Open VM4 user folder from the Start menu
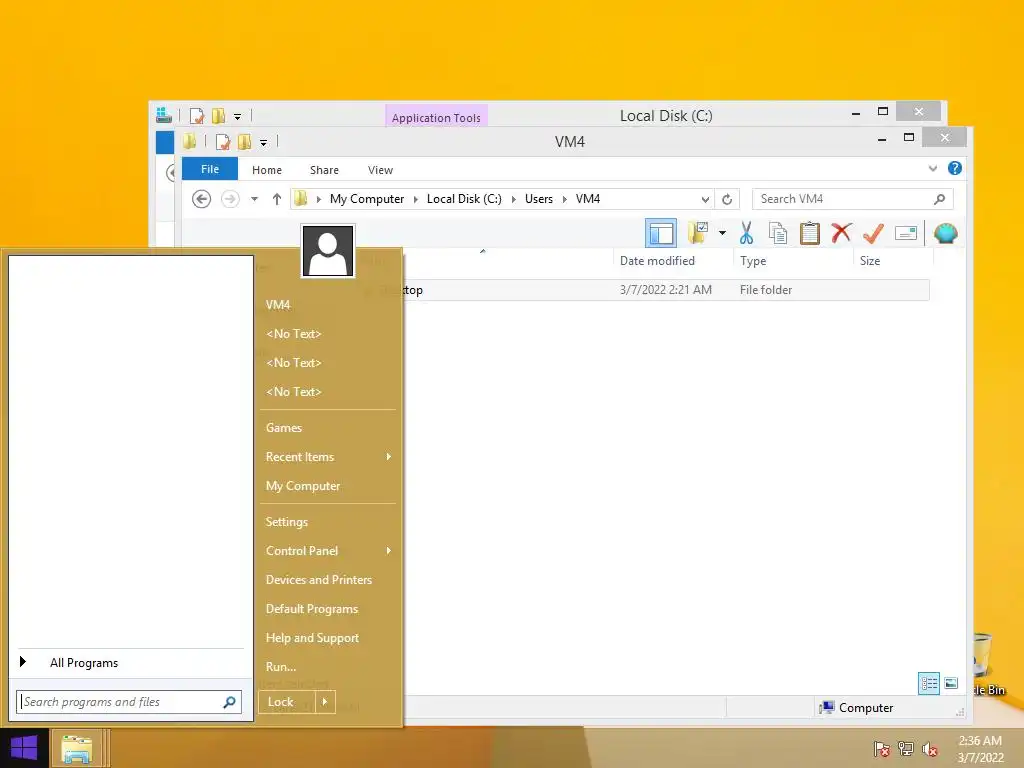Viewport: 1024px width, 768px height. (x=278, y=305)
